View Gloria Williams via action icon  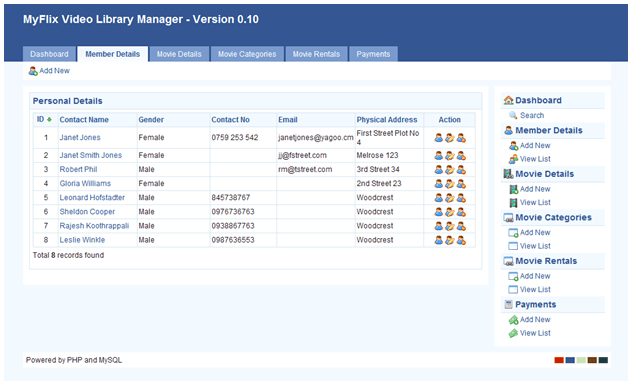439,184
